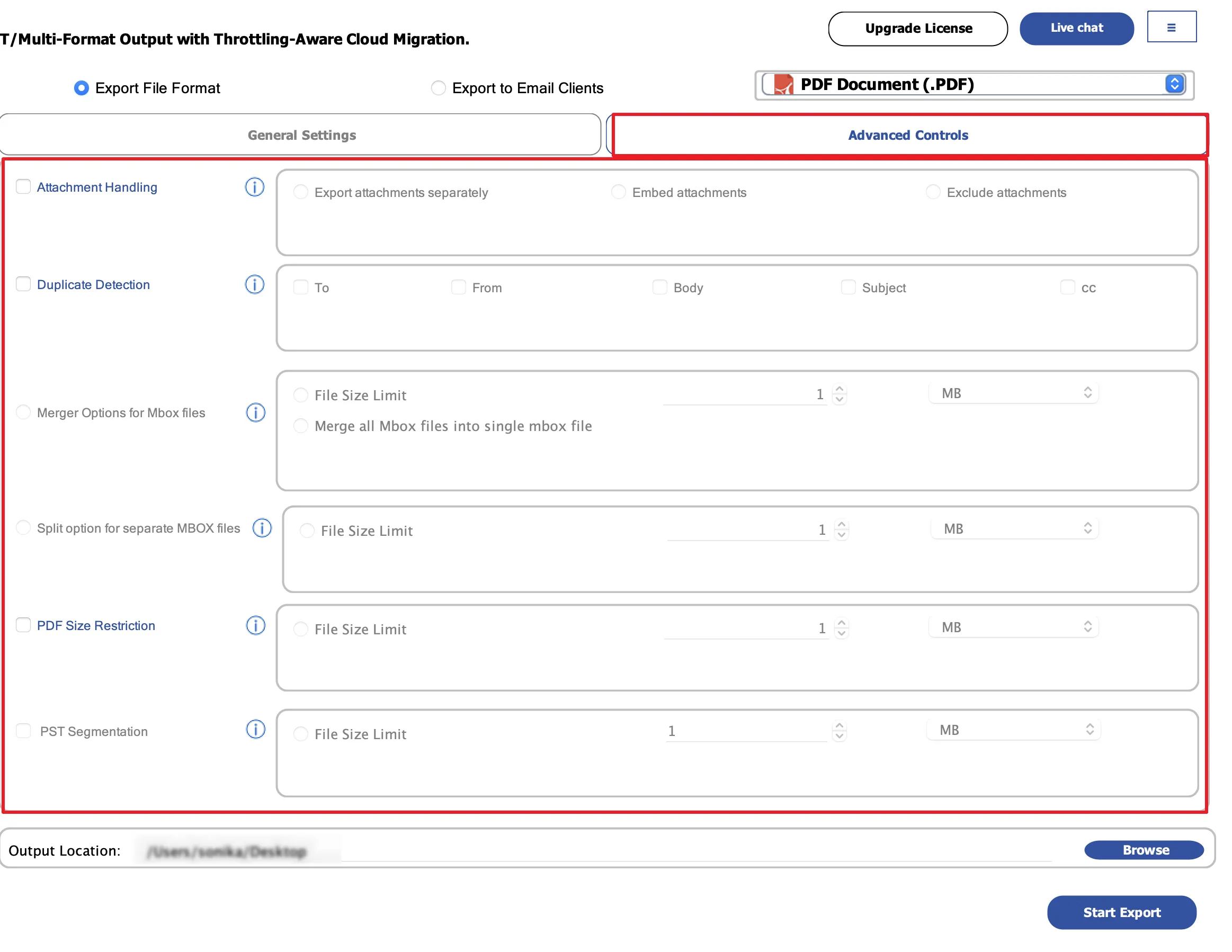Adjust the file size stepper in Merger Options
Screen dimensions: 1232x952
coord(840,394)
